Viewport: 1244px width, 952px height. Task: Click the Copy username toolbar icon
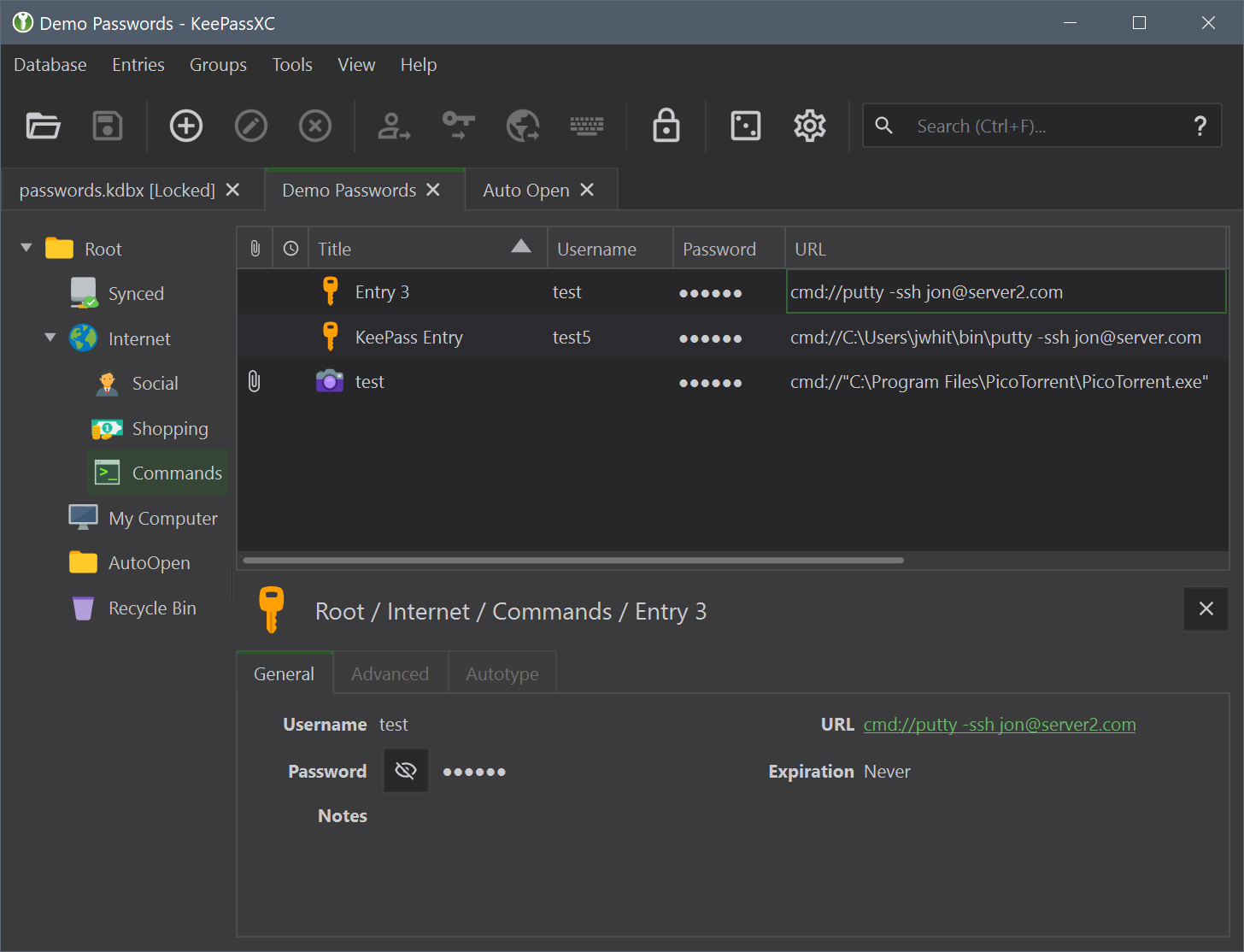[x=394, y=126]
